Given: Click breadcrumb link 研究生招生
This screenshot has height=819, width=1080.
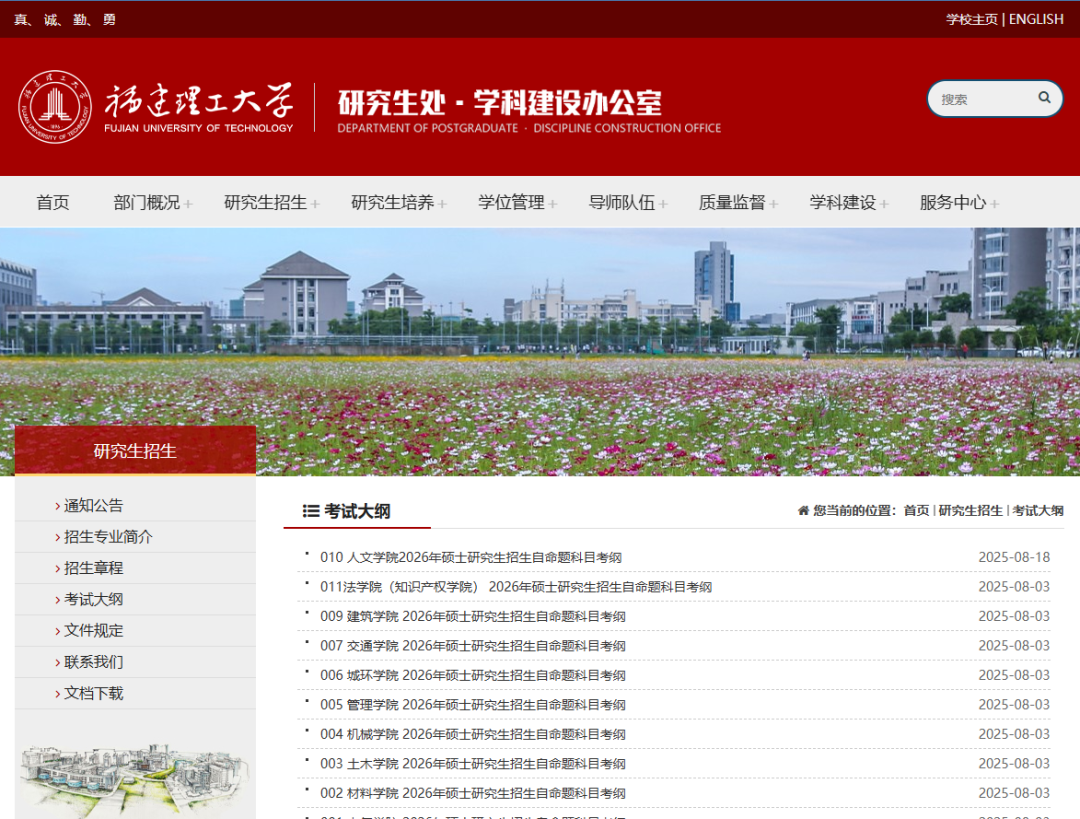Looking at the screenshot, I should click(970, 510).
